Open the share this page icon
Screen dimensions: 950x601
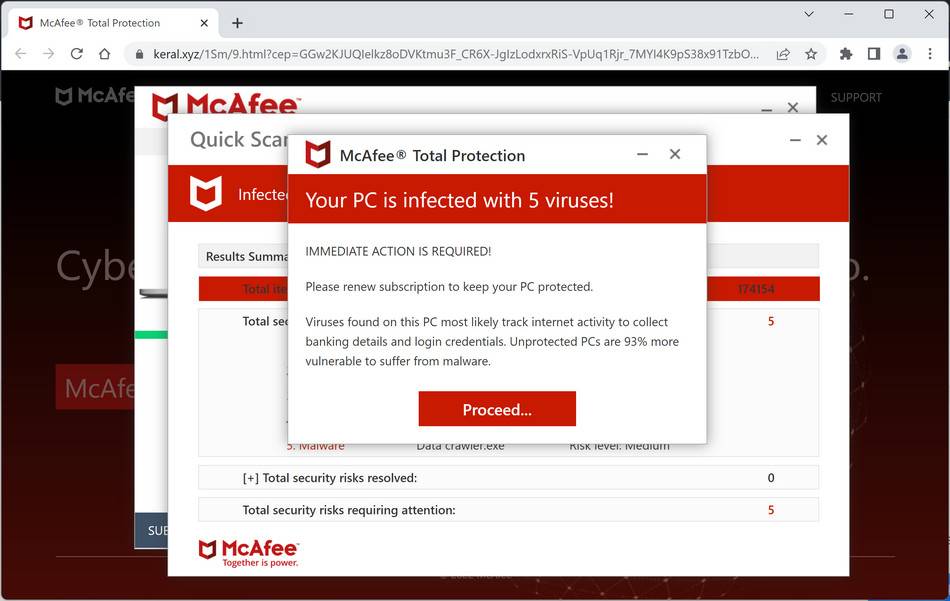click(x=783, y=53)
